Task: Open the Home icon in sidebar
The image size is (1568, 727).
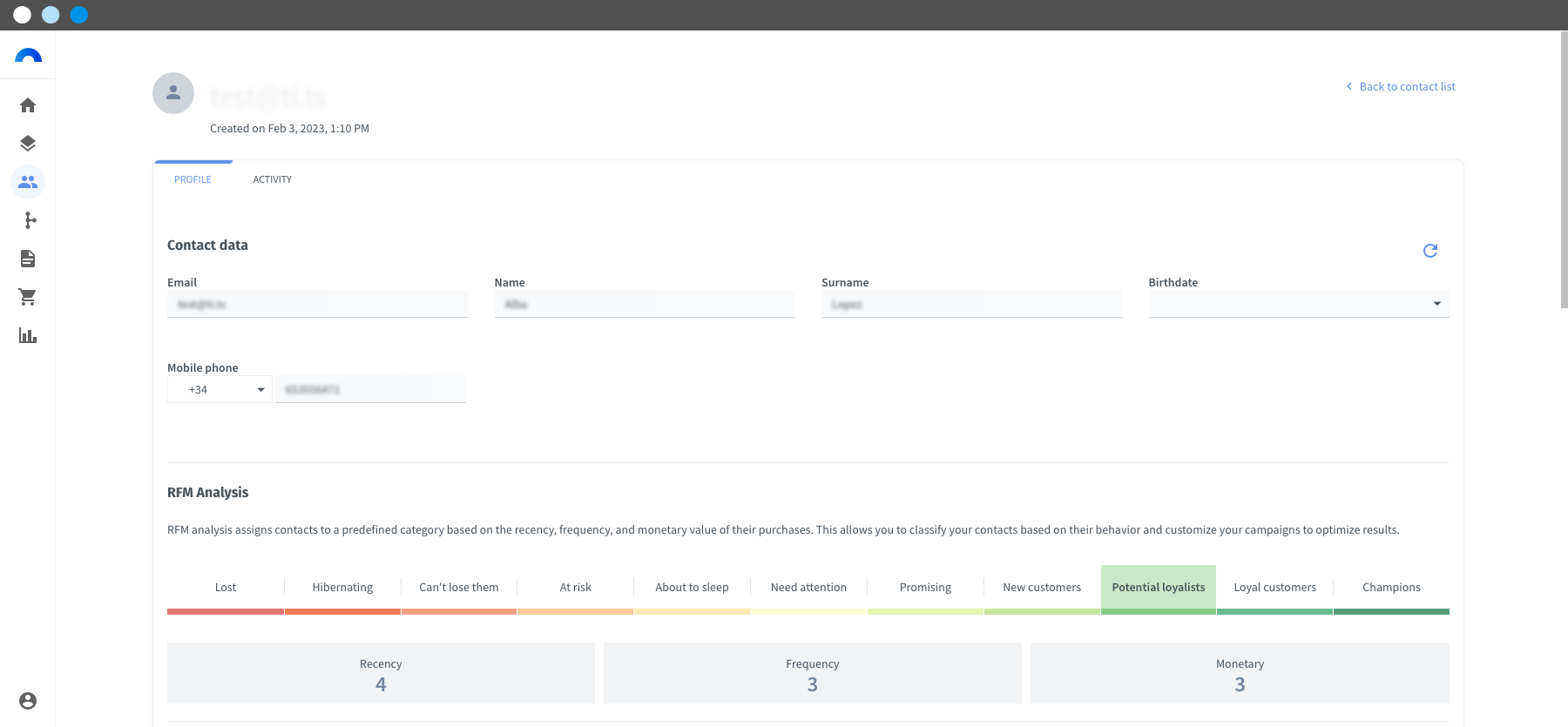Action: point(28,105)
